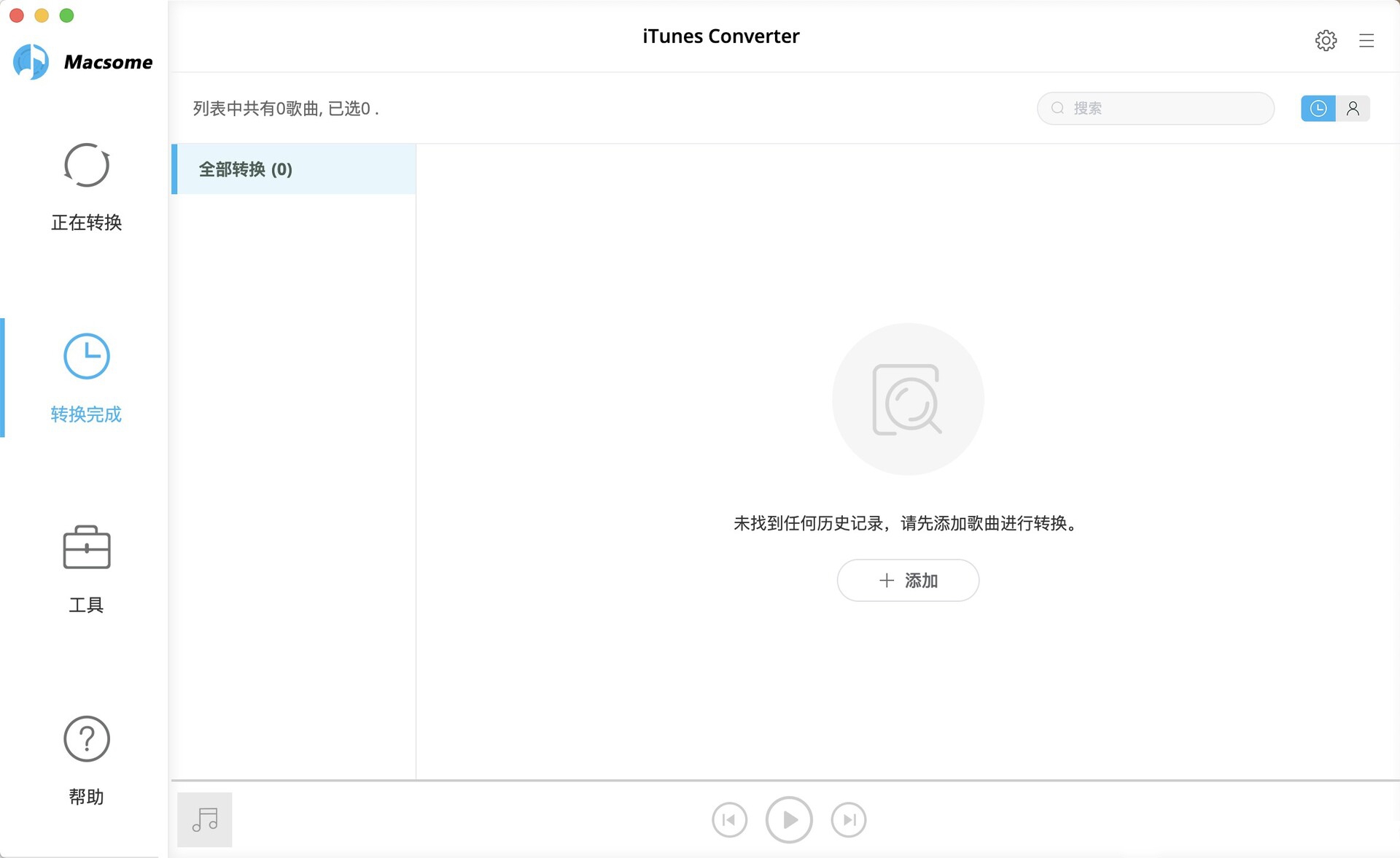Click the Macsome logo icon
Image resolution: width=1400 pixels, height=858 pixels.
click(x=31, y=61)
